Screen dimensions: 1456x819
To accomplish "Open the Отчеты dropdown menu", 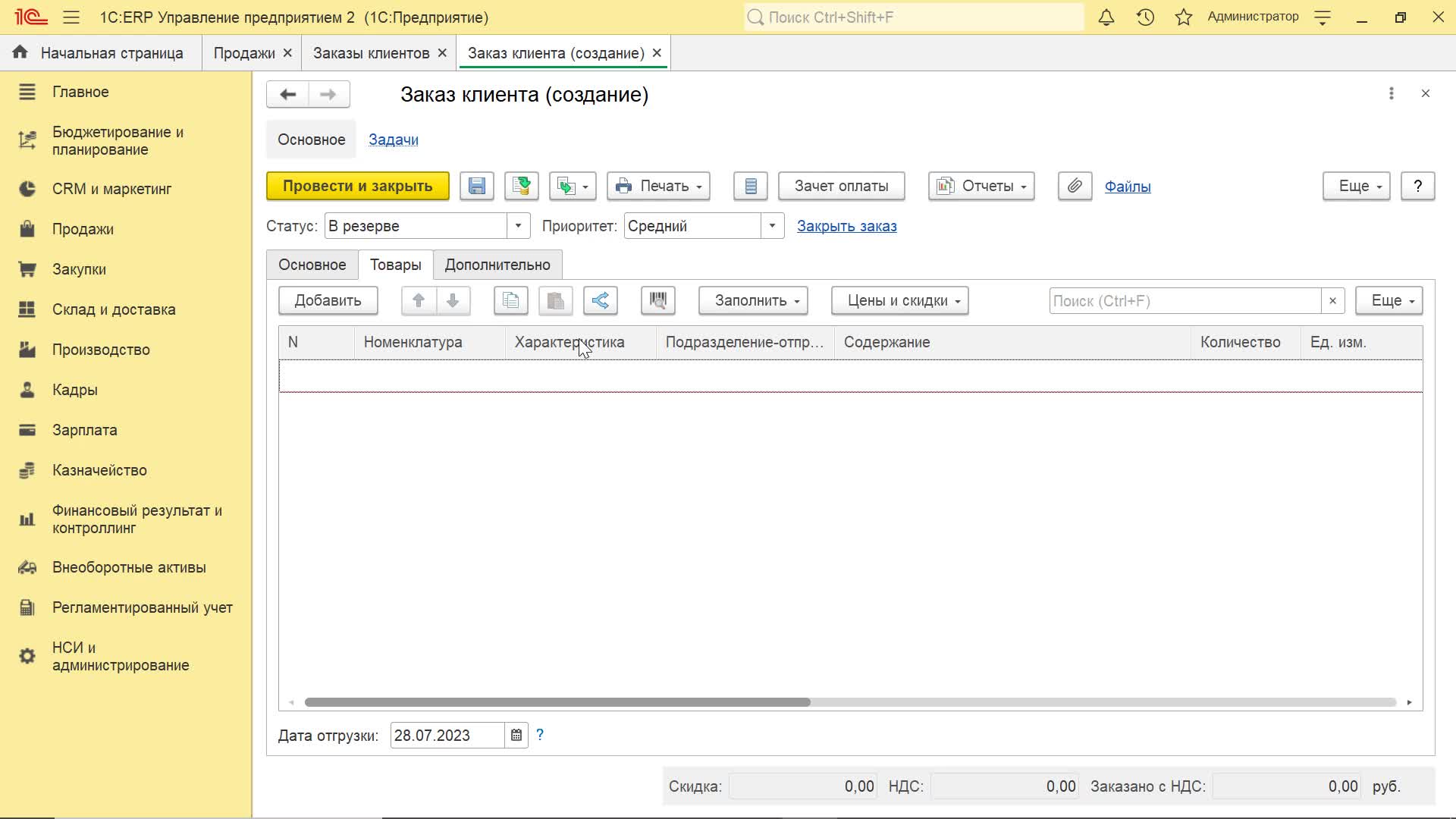I will [981, 186].
